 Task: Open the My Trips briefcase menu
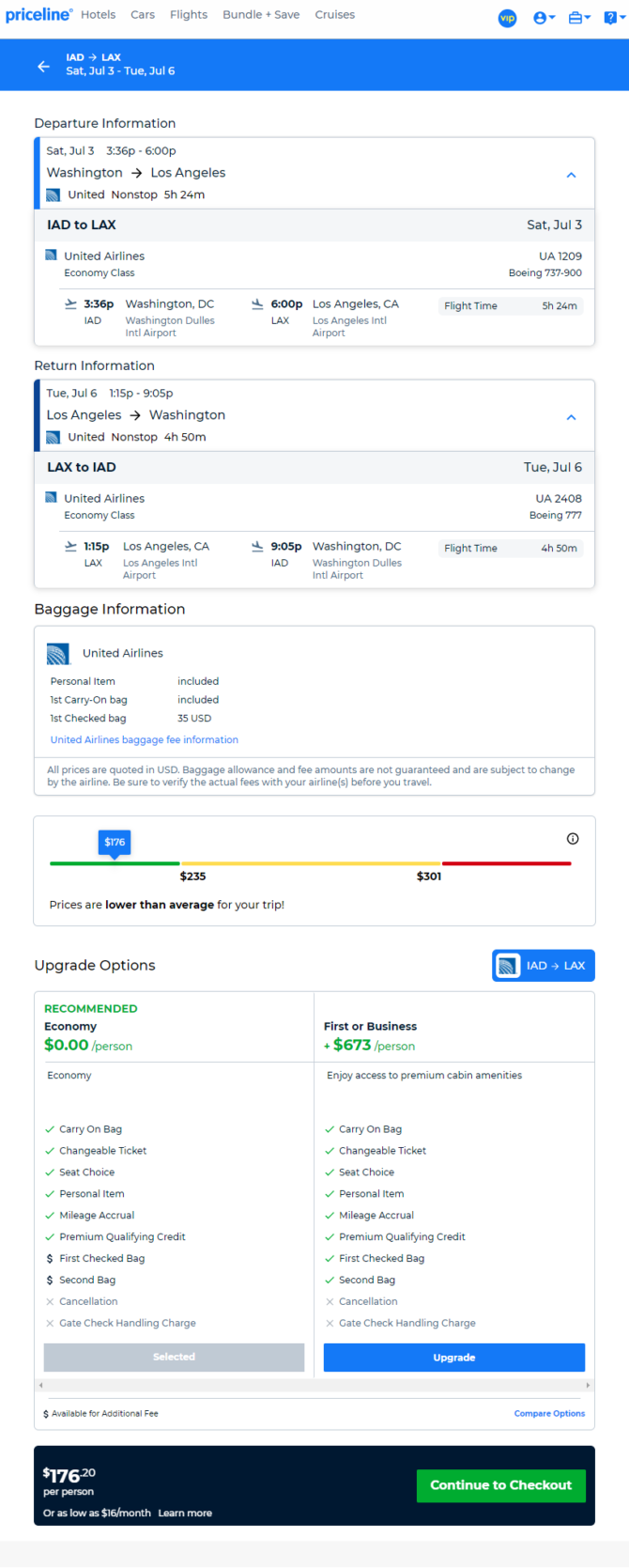[x=579, y=18]
